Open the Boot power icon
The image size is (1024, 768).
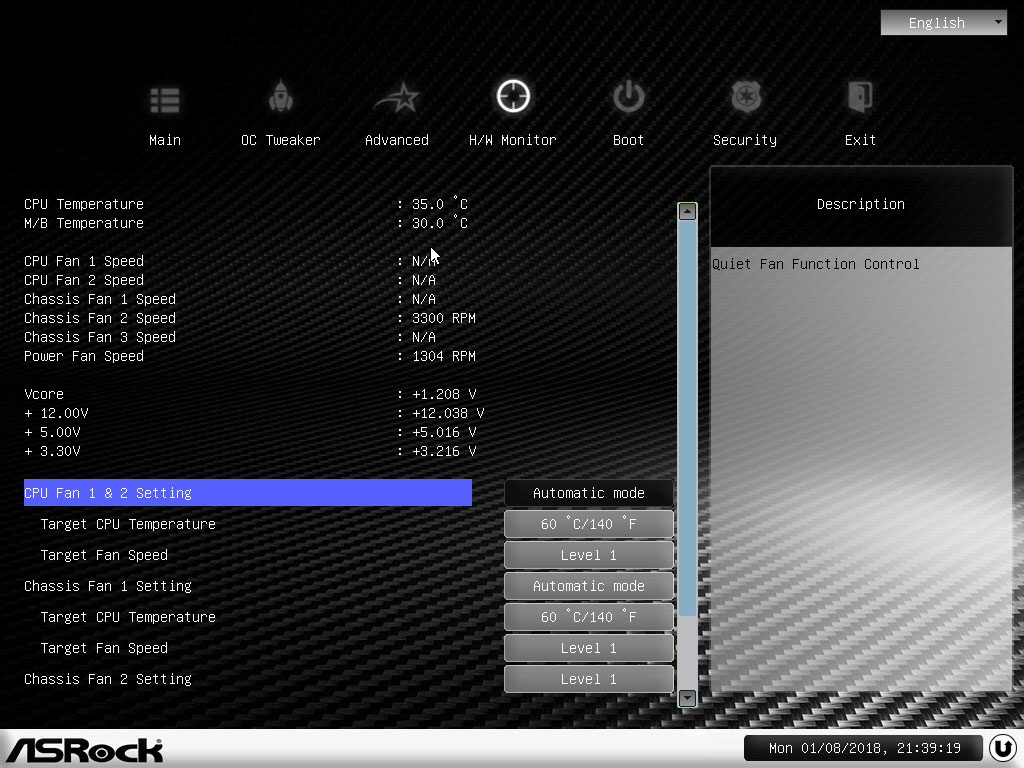tap(628, 97)
